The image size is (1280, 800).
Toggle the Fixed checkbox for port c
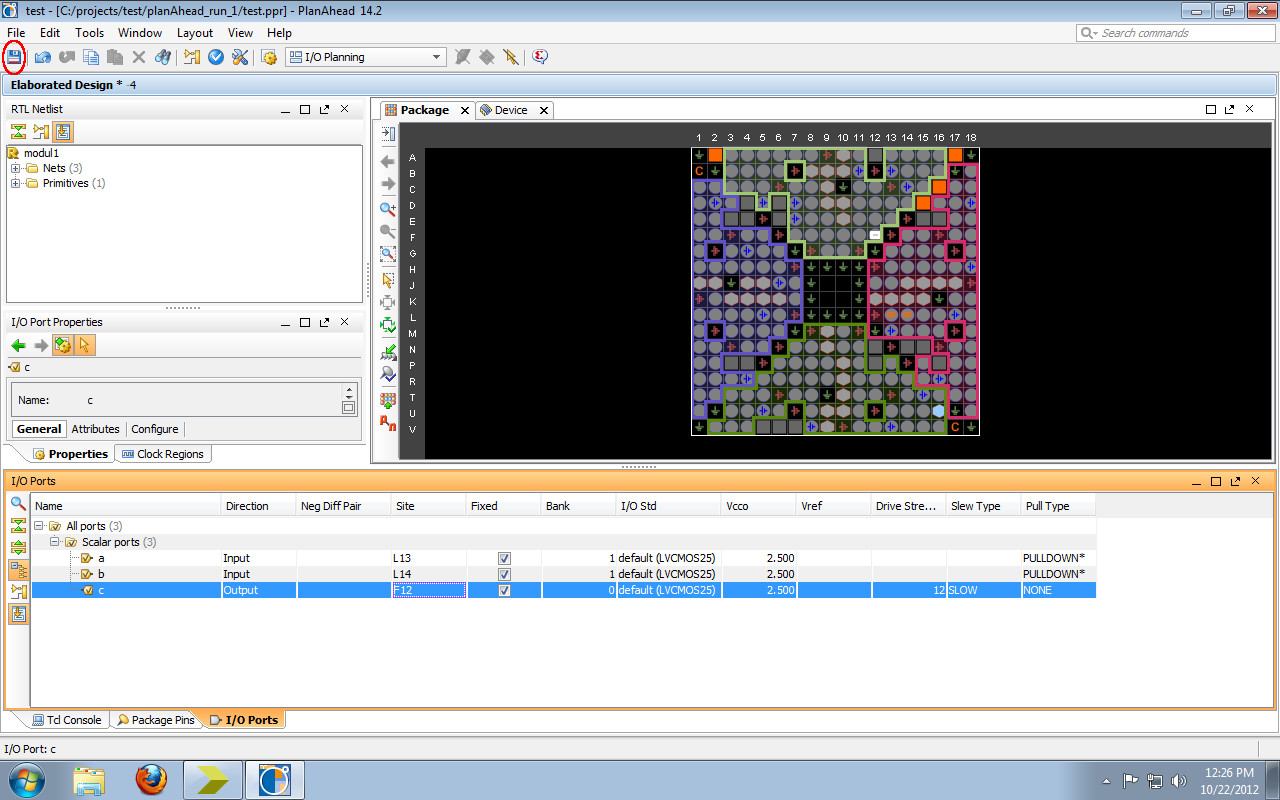point(504,590)
